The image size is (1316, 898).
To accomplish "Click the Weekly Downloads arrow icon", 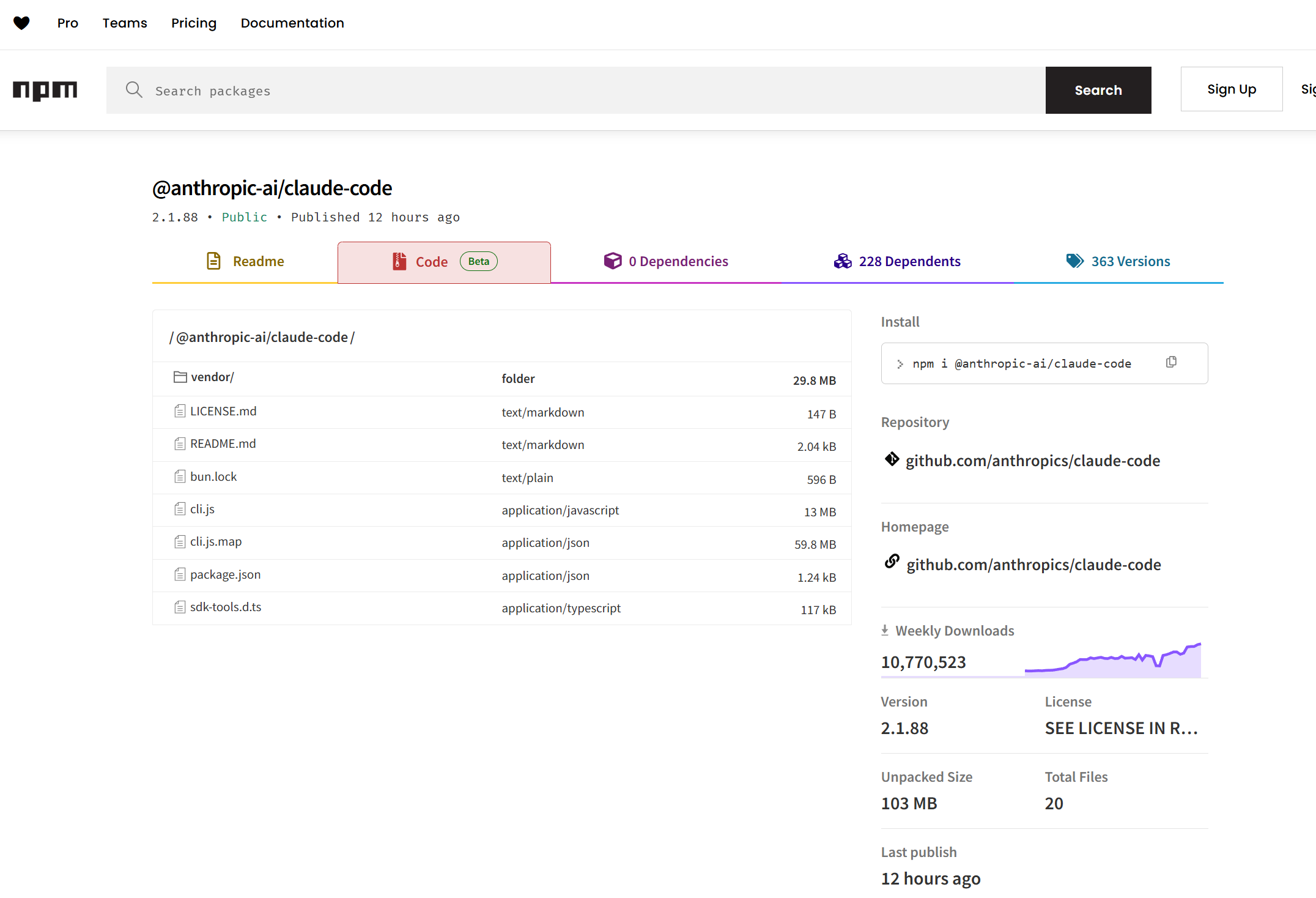I will point(885,630).
